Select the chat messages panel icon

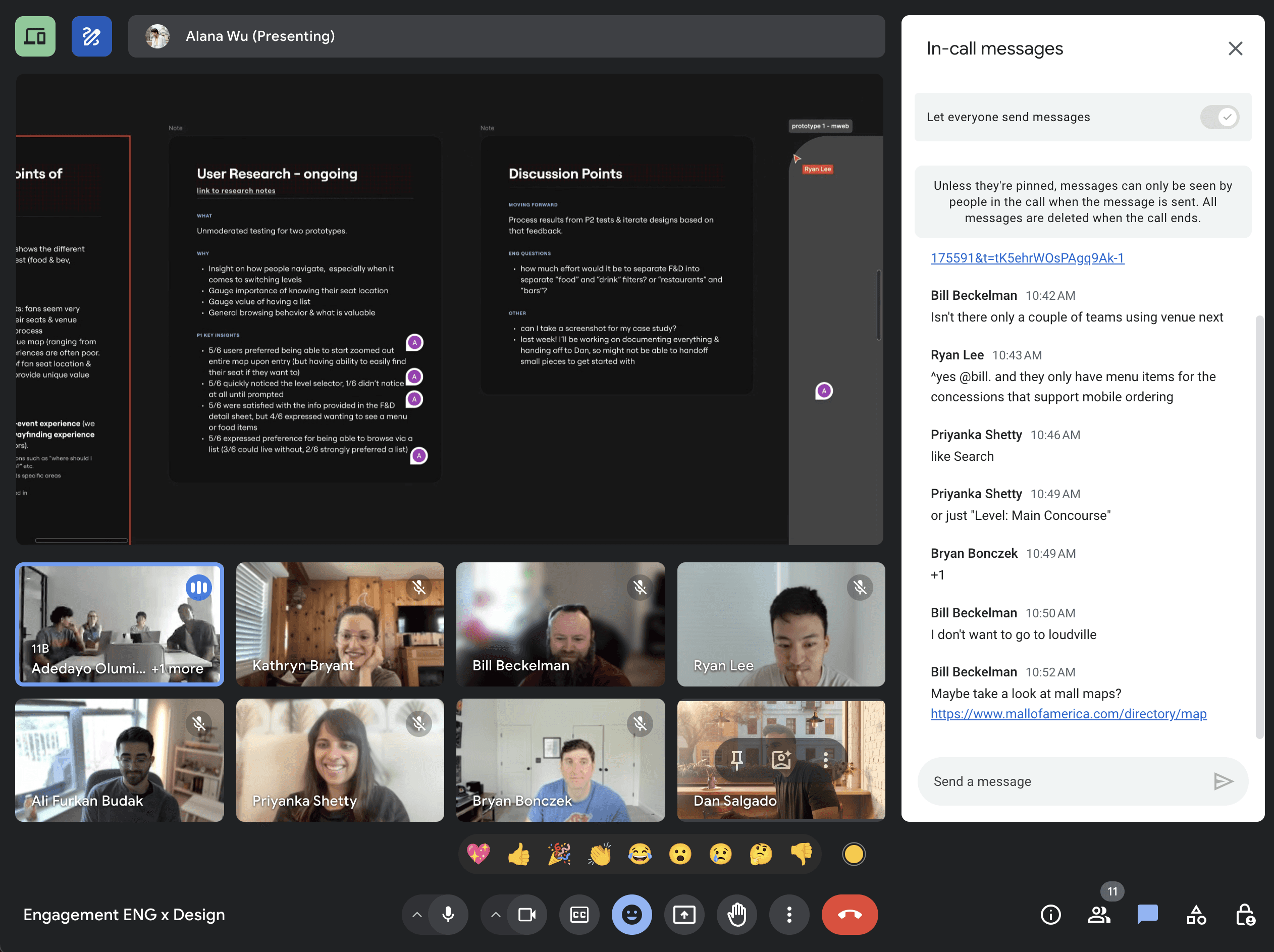click(1147, 914)
